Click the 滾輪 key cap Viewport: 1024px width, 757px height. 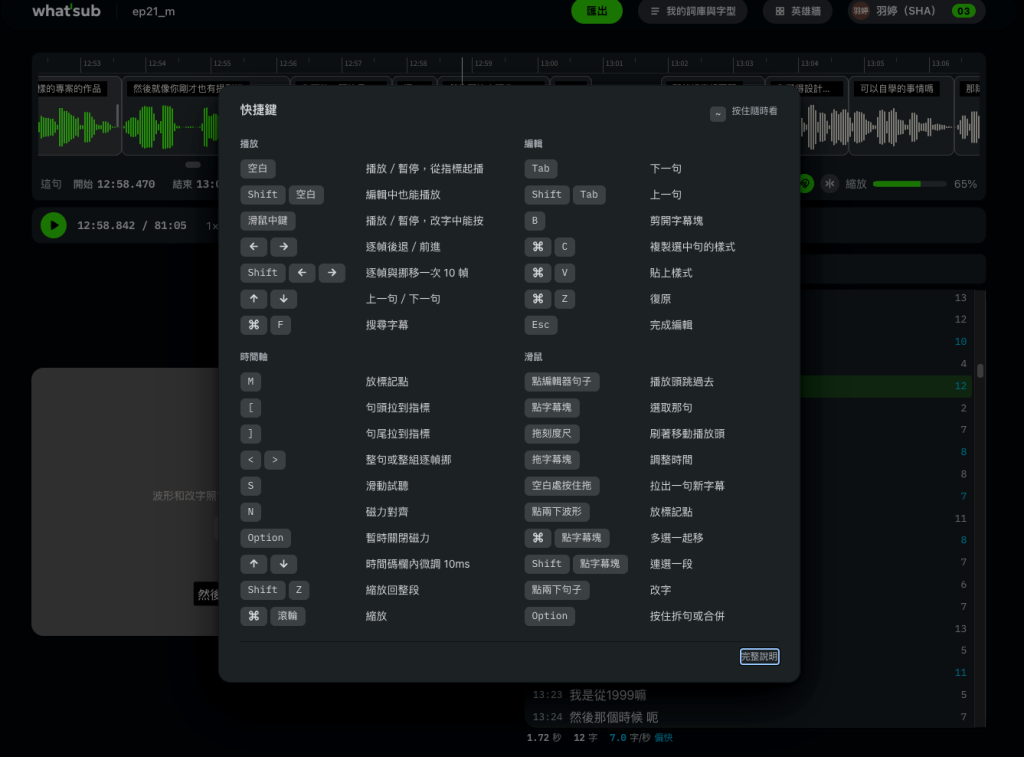287,616
